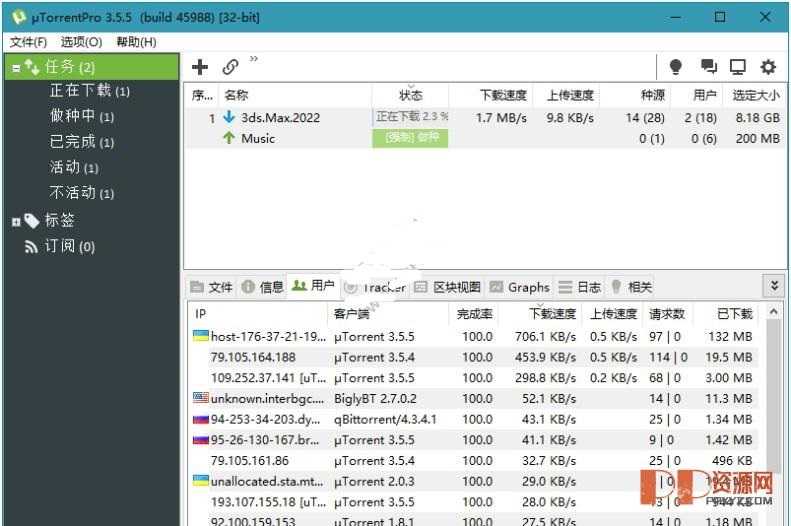791x526 pixels.
Task: Open 帮助(H) menu
Action: 136,42
